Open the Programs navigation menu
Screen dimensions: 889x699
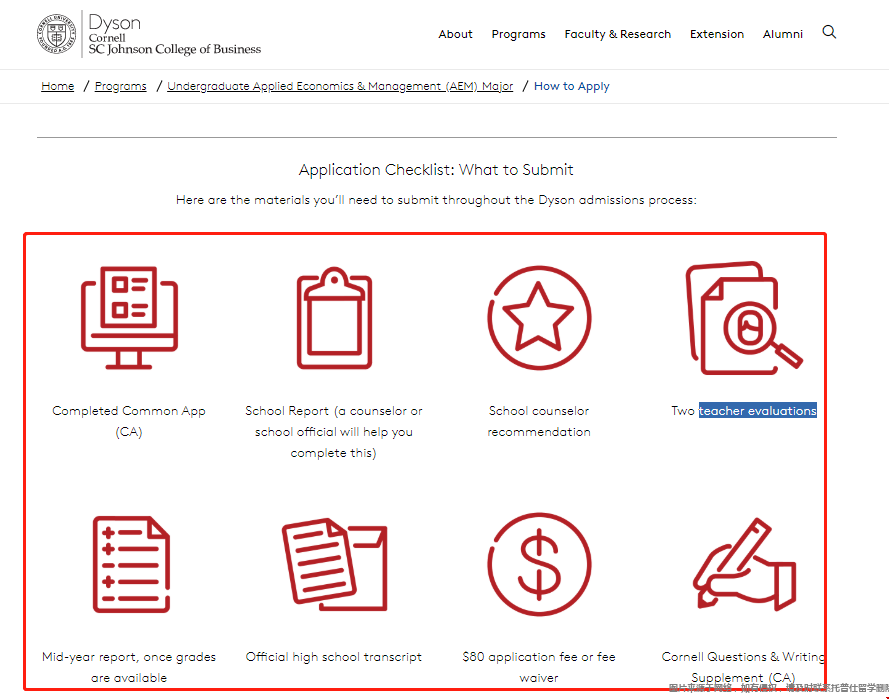click(x=518, y=34)
